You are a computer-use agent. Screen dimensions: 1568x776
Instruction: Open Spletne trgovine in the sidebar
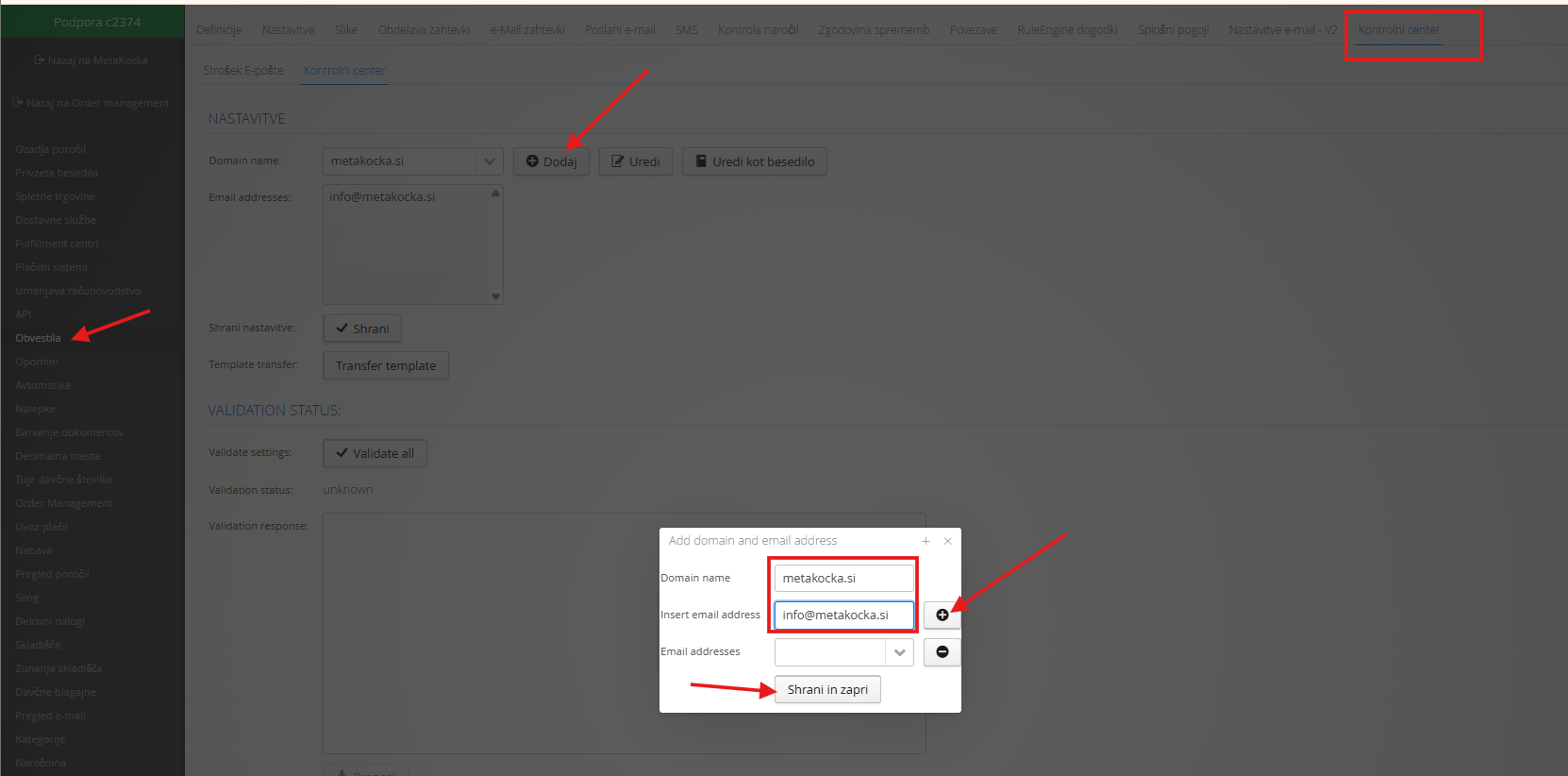pyautogui.click(x=56, y=196)
